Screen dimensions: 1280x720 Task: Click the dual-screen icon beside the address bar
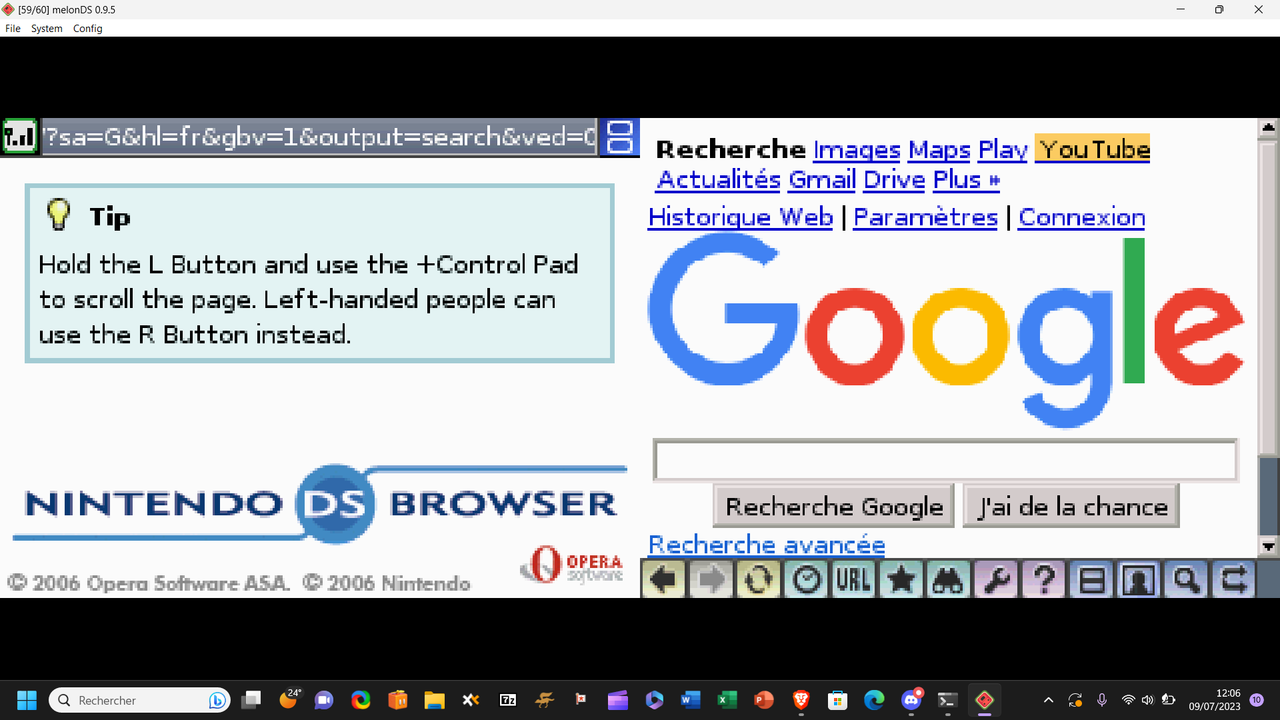pyautogui.click(x=620, y=137)
